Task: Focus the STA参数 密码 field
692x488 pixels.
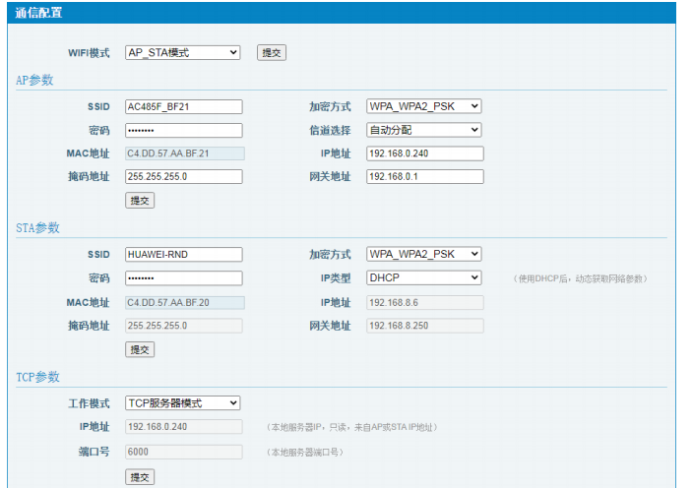Action: [x=183, y=278]
